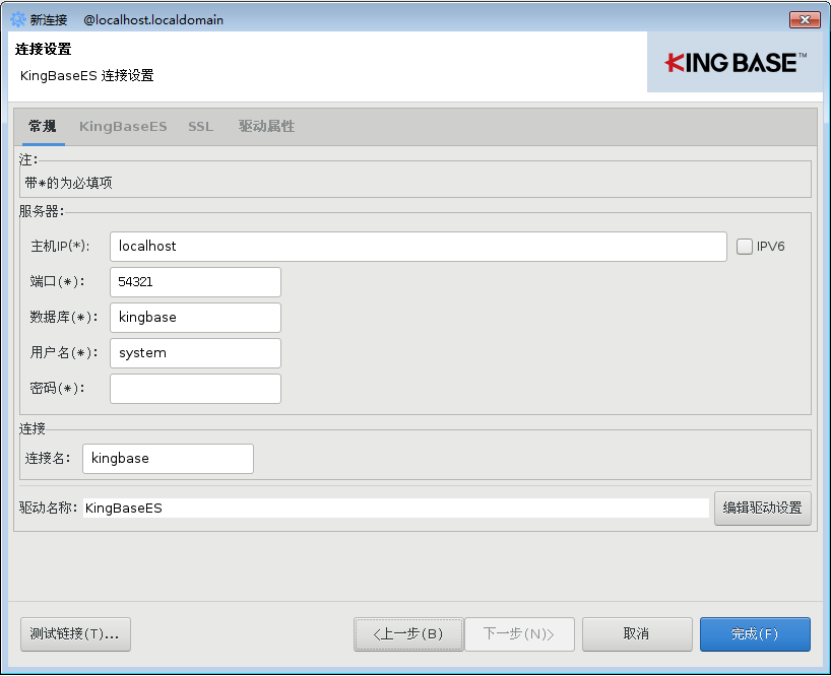
Task: Enable the IPV6 checkbox
Action: coord(744,246)
